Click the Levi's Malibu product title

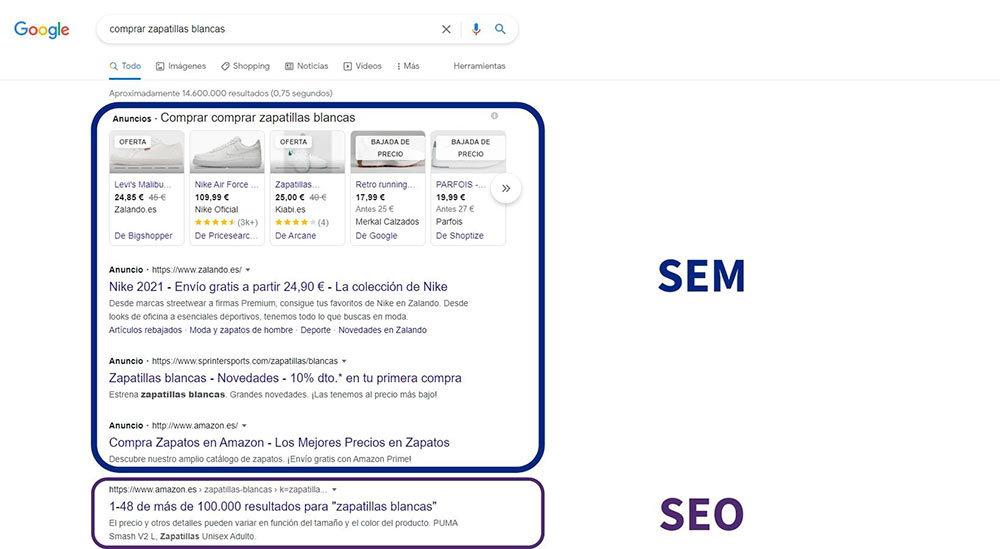coord(143,184)
